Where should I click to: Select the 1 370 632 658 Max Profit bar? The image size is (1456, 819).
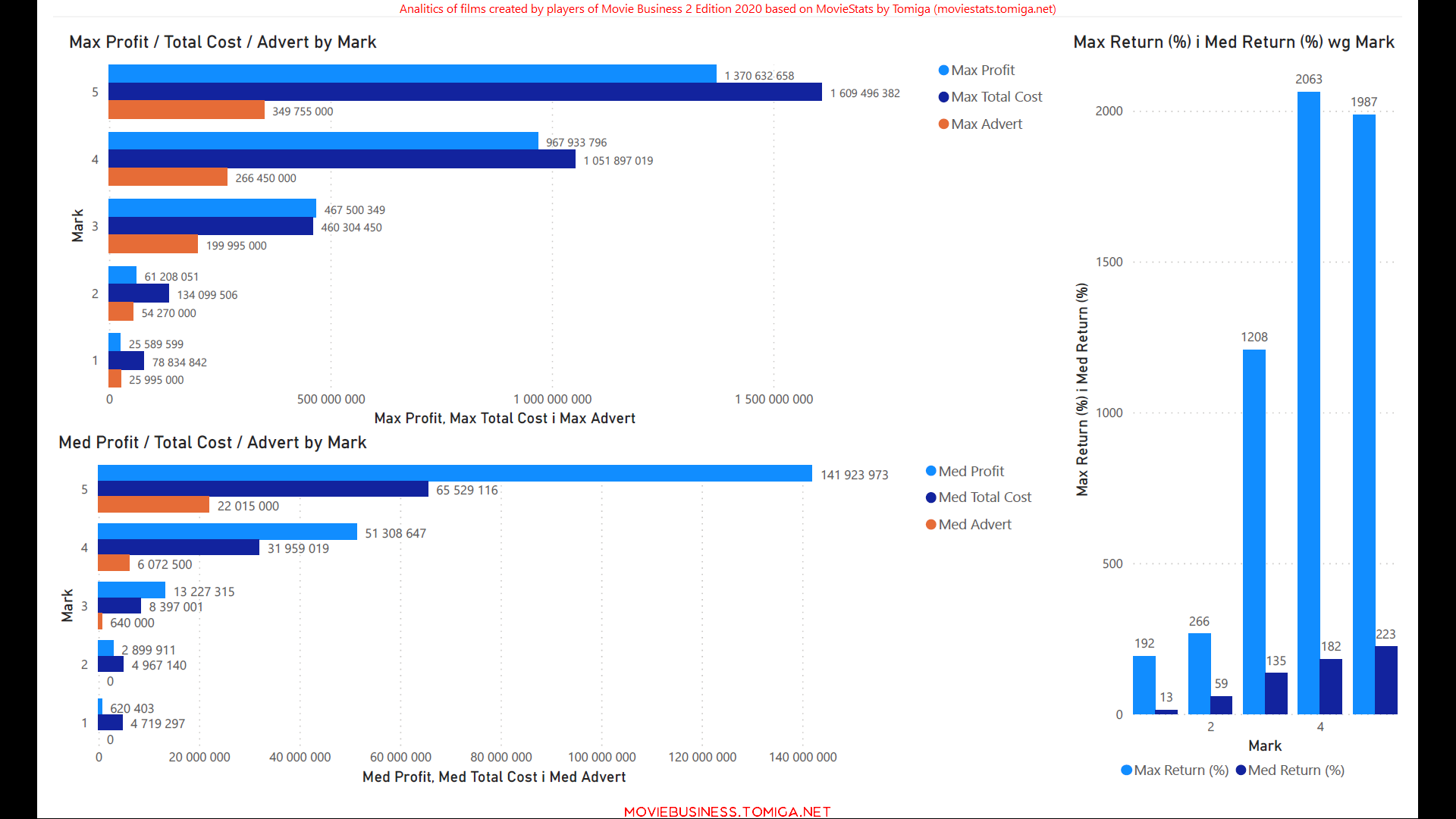pyautogui.click(x=412, y=74)
